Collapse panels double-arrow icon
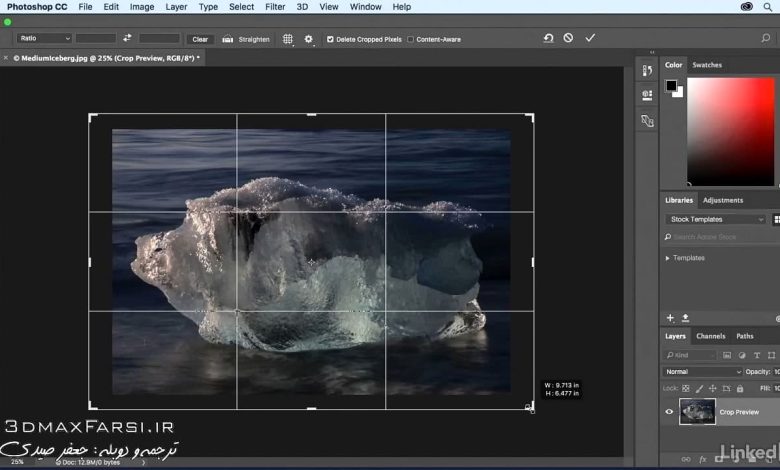 click(652, 52)
